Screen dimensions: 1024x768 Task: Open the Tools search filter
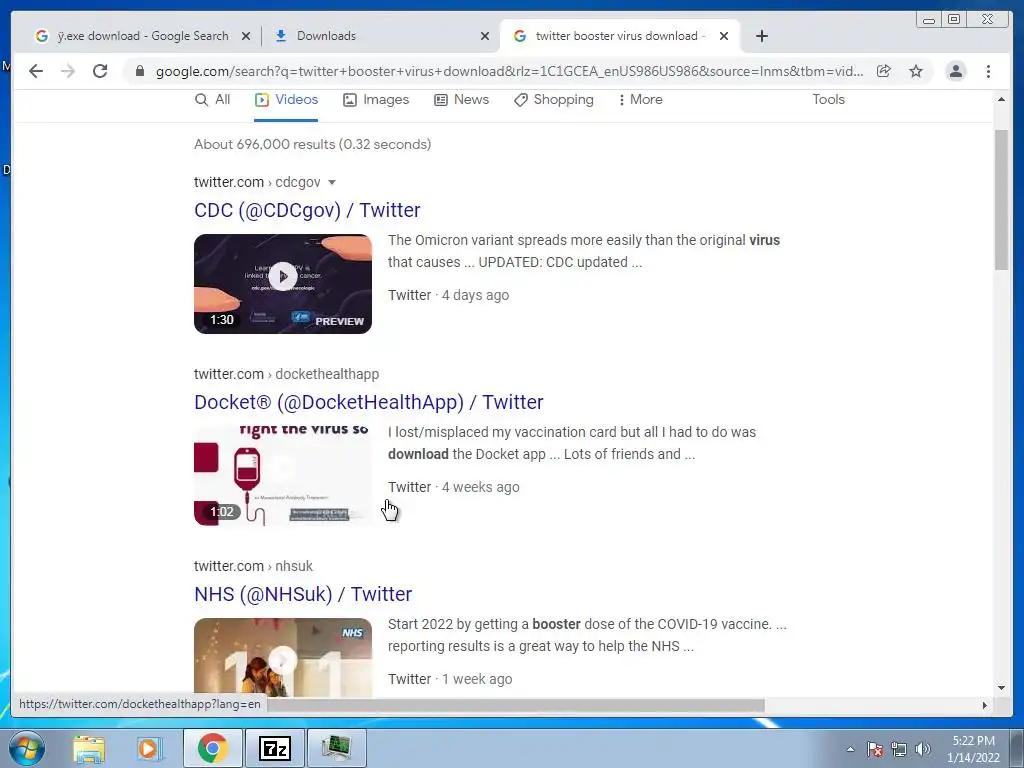coord(828,100)
